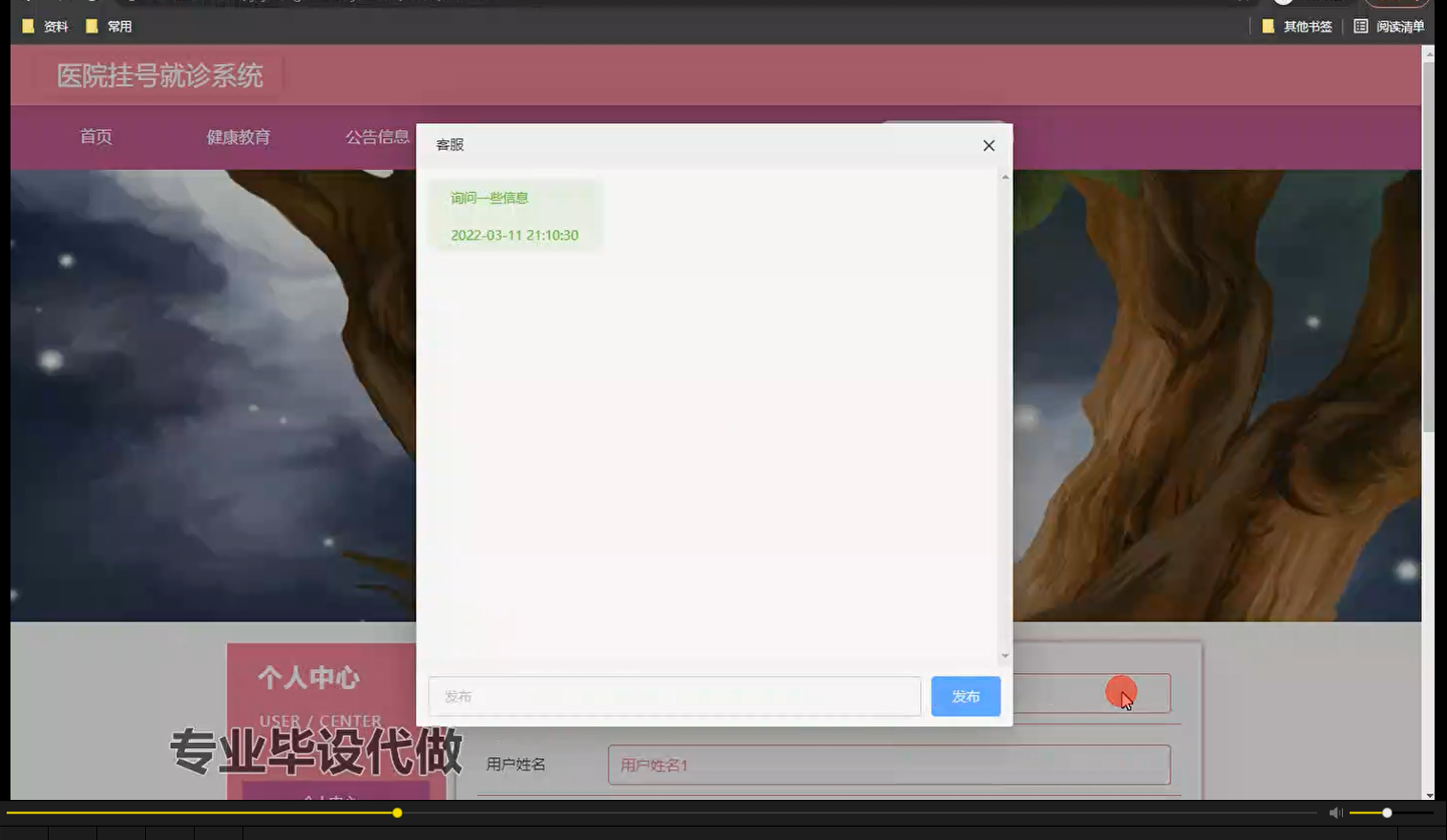
Task: Open the 资料 bookmarks folder
Action: click(x=53, y=26)
